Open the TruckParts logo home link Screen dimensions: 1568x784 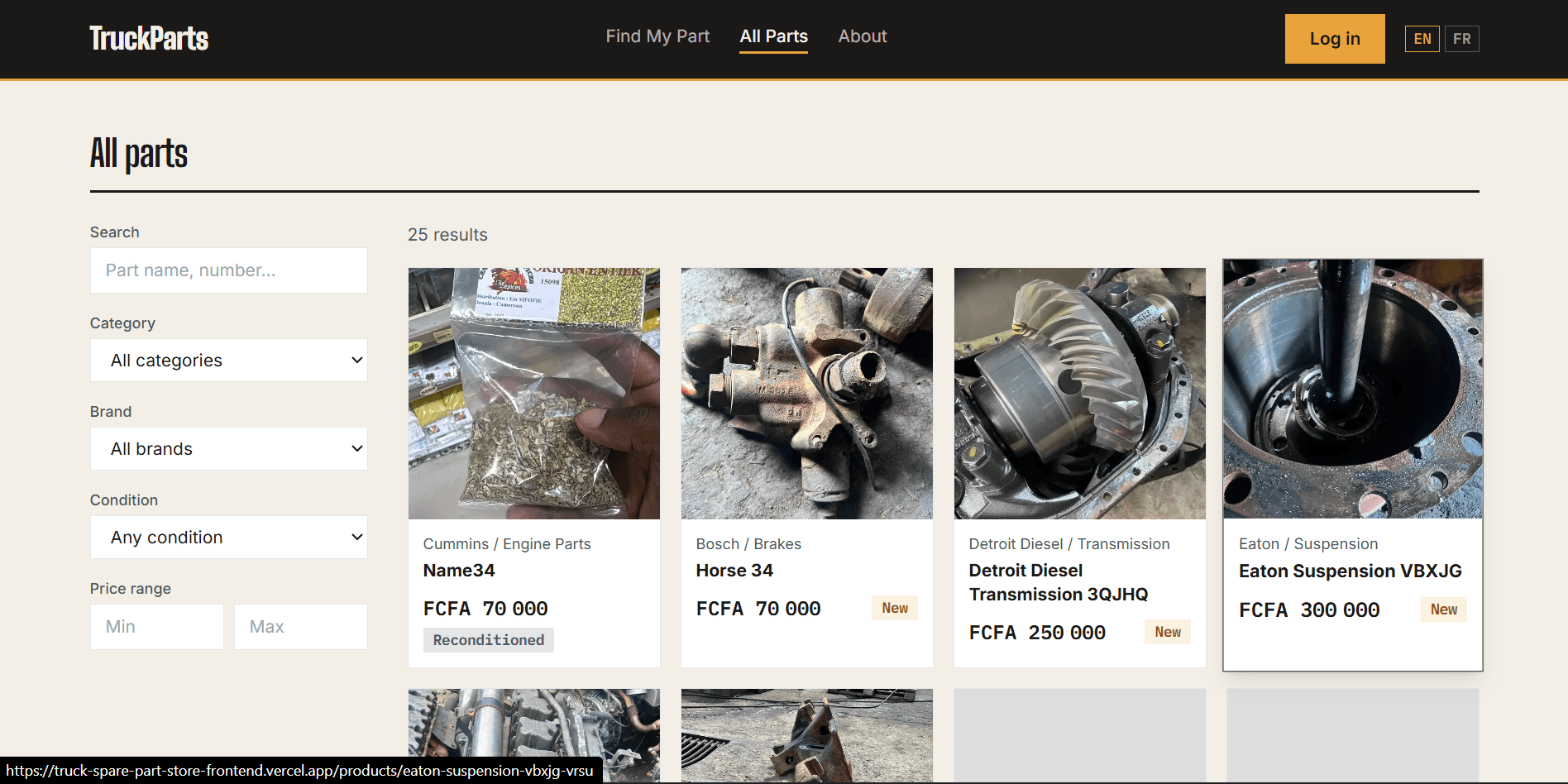coord(149,38)
